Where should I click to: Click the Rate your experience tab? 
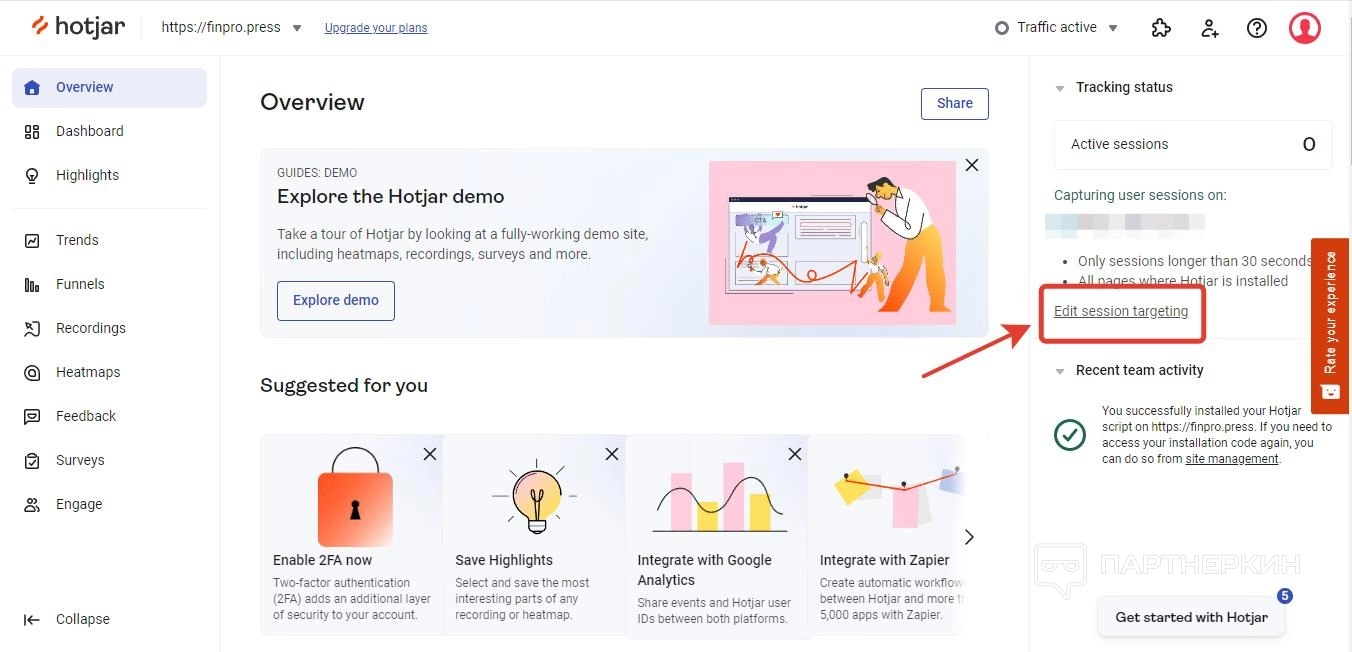point(1330,324)
